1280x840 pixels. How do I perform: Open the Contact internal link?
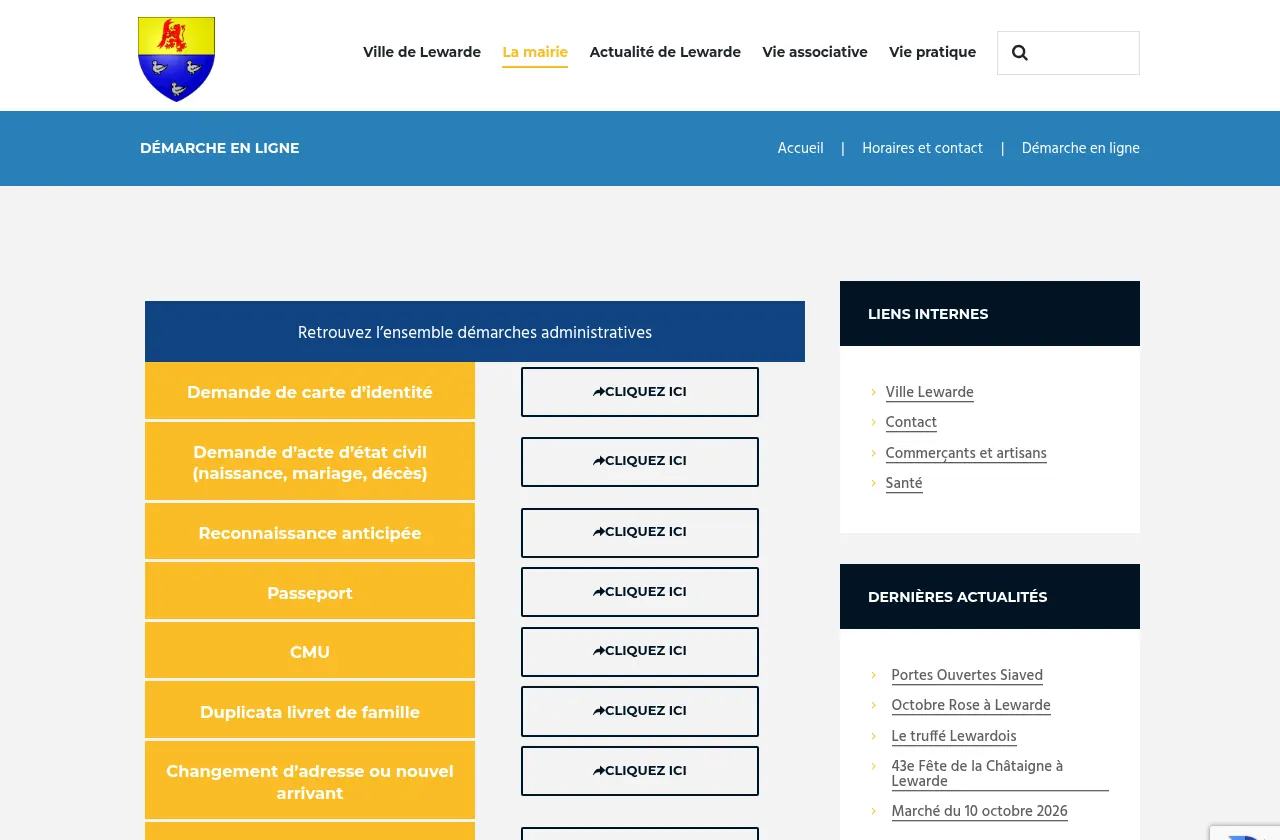tap(911, 422)
